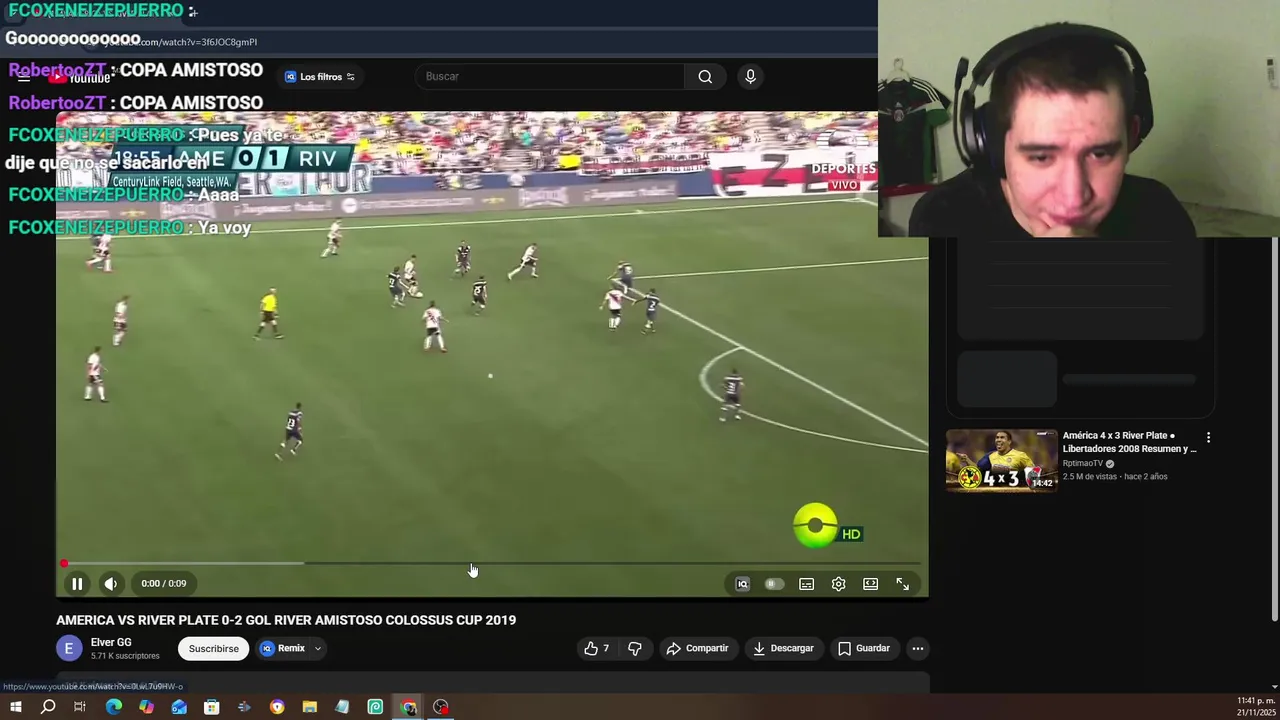Click the RptimaoTV channel name
Viewport: 1280px width, 720px height.
point(1082,464)
